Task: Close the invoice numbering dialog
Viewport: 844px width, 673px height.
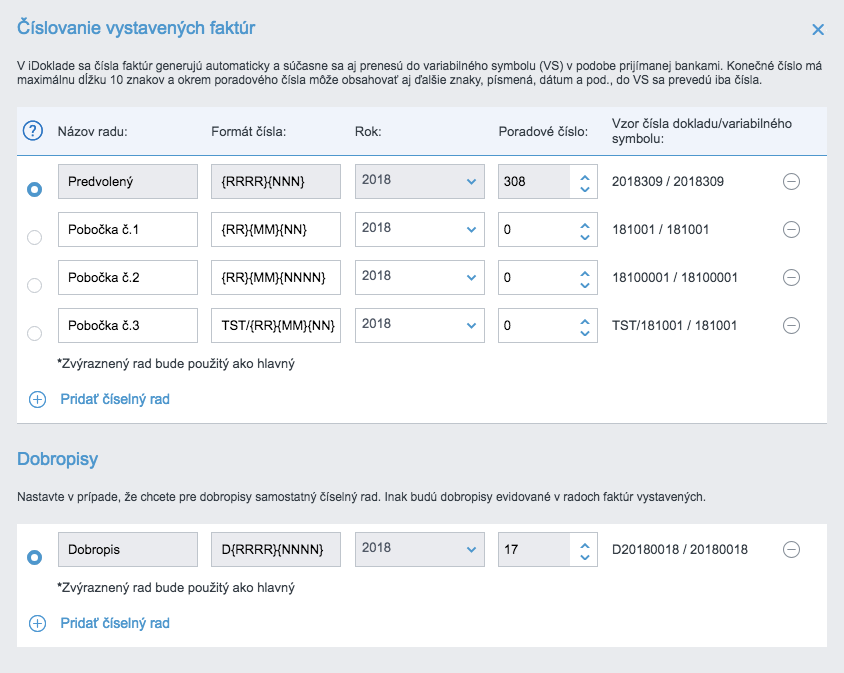Action: [818, 30]
